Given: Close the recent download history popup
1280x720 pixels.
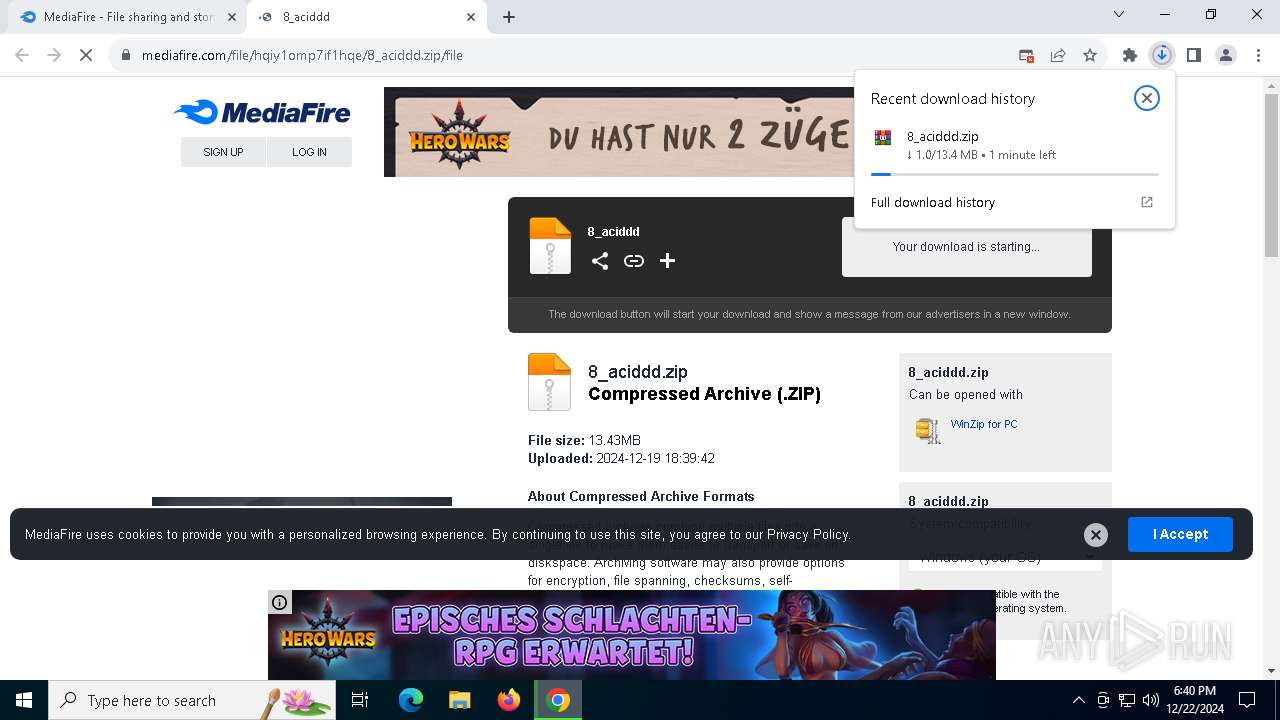Looking at the screenshot, I should click(1147, 98).
